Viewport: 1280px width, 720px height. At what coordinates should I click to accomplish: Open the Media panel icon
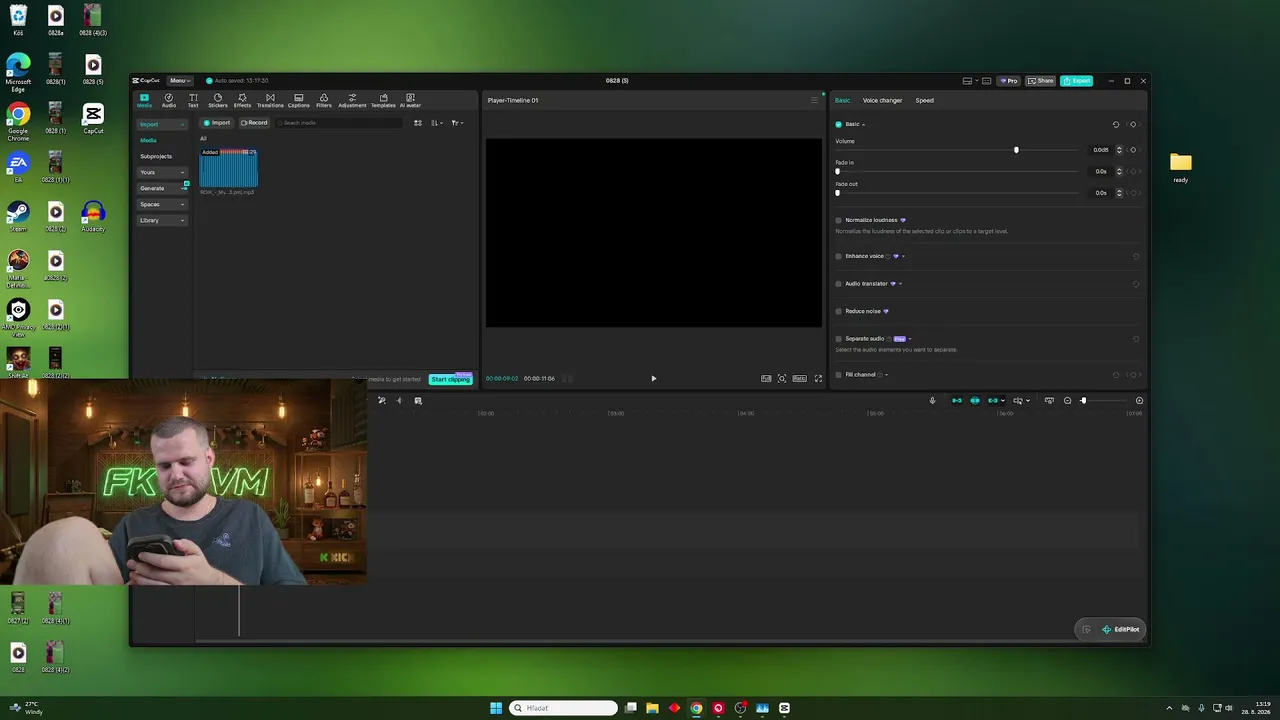[x=144, y=100]
